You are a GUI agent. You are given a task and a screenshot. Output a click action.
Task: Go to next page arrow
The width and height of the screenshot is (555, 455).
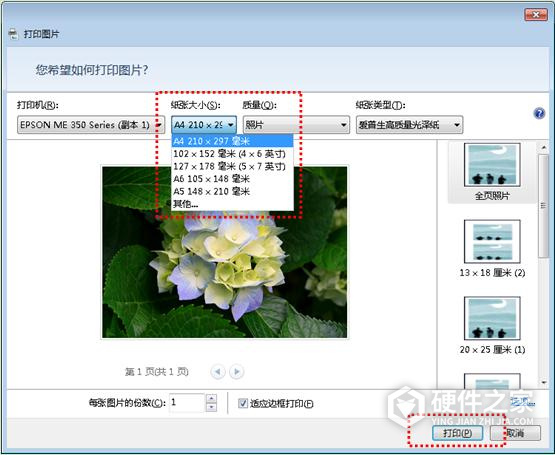pos(237,372)
